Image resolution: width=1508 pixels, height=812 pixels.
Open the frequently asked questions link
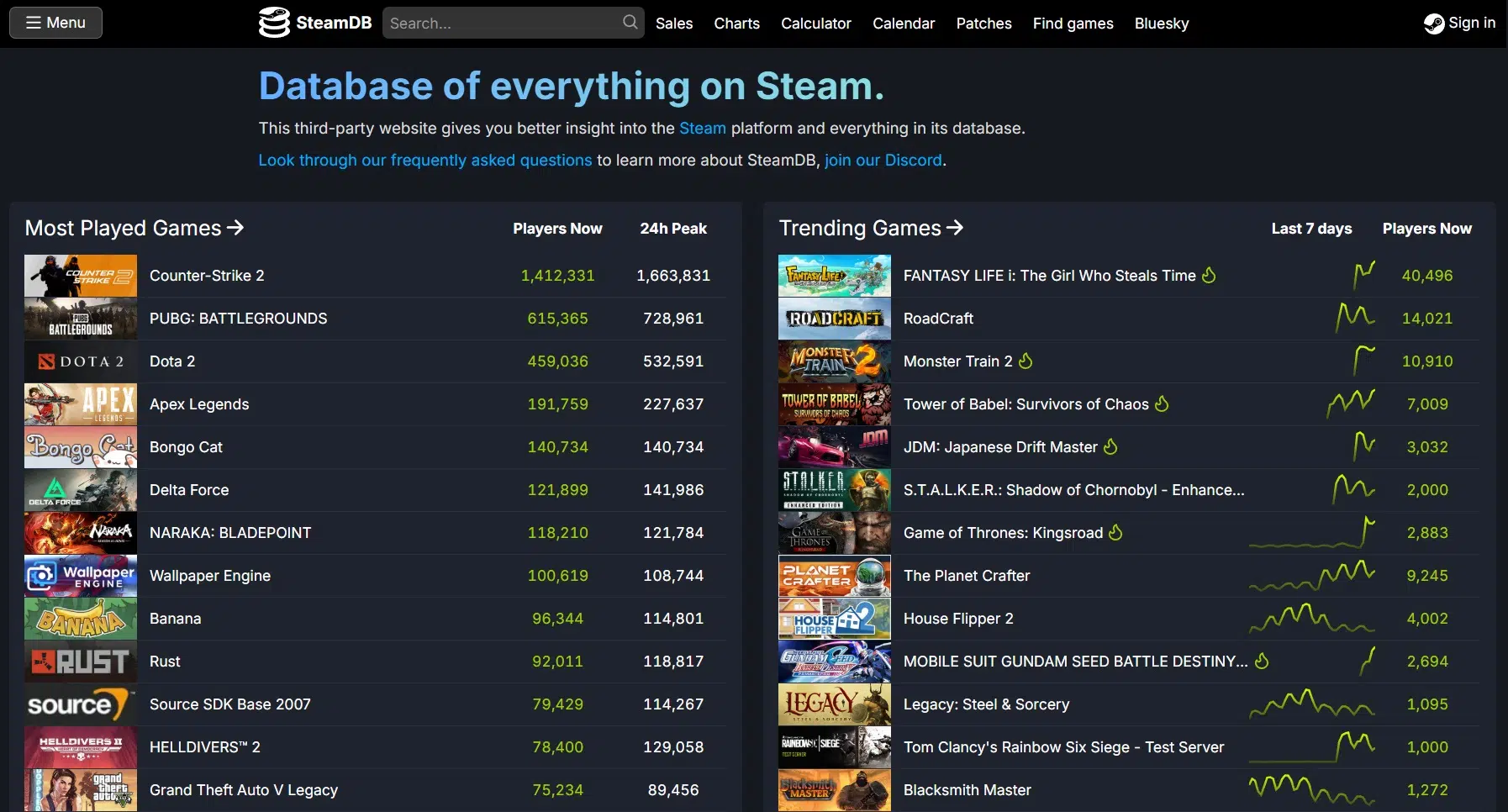(x=425, y=160)
